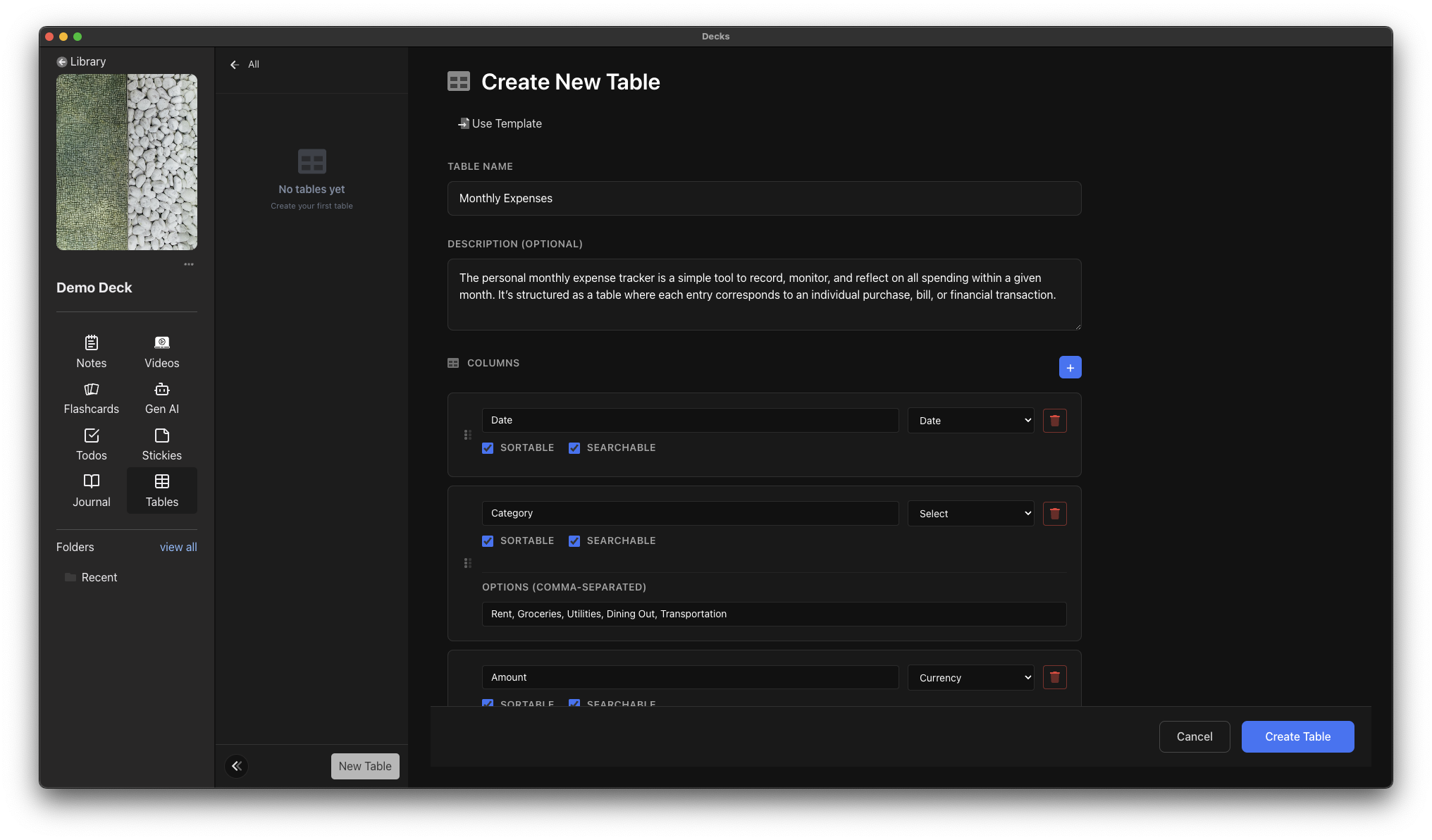This screenshot has width=1432, height=840.
Task: Collapse the sidebar with double chevron icon
Action: 237,766
